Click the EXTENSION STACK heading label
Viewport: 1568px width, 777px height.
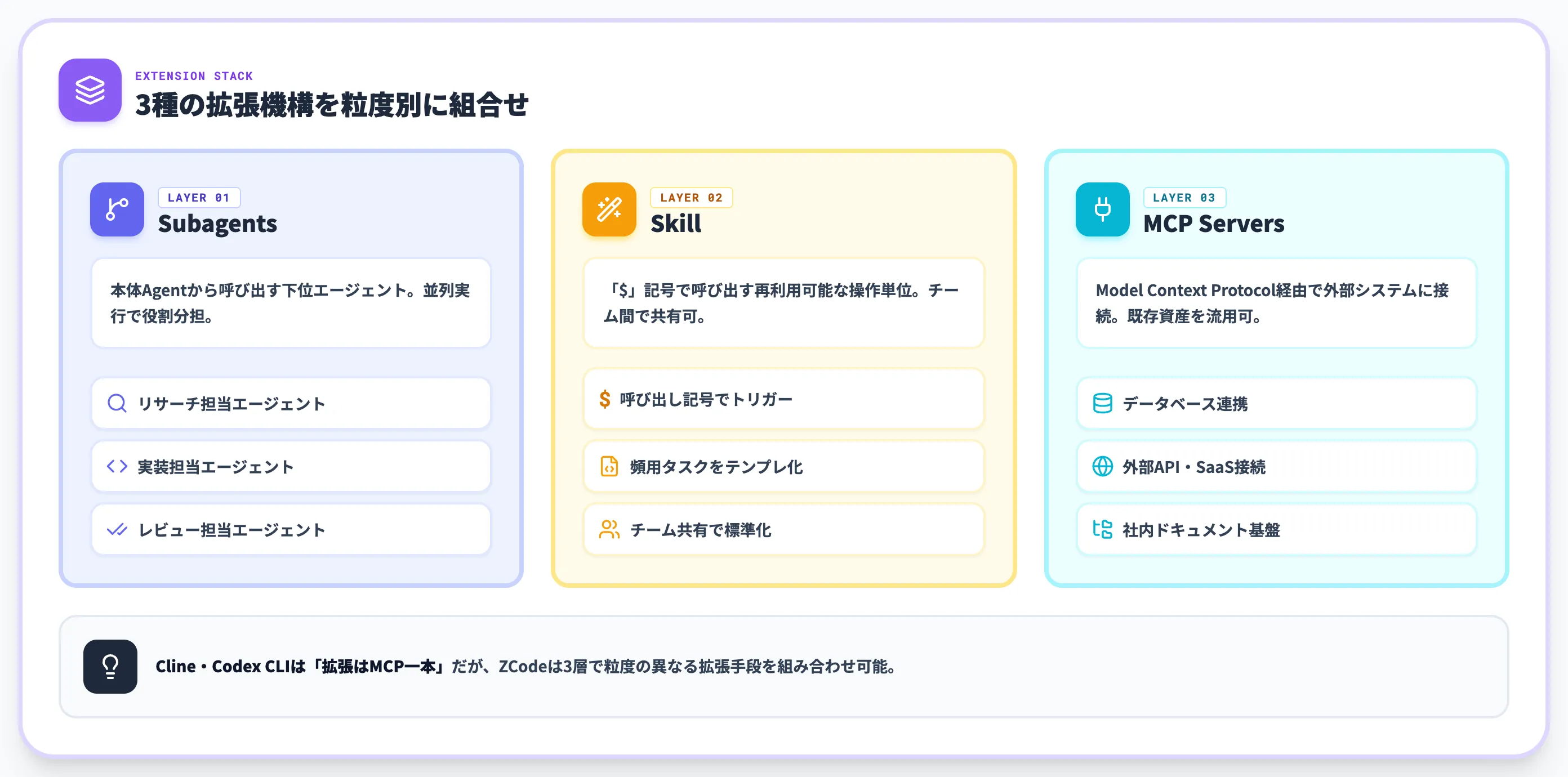coord(194,76)
